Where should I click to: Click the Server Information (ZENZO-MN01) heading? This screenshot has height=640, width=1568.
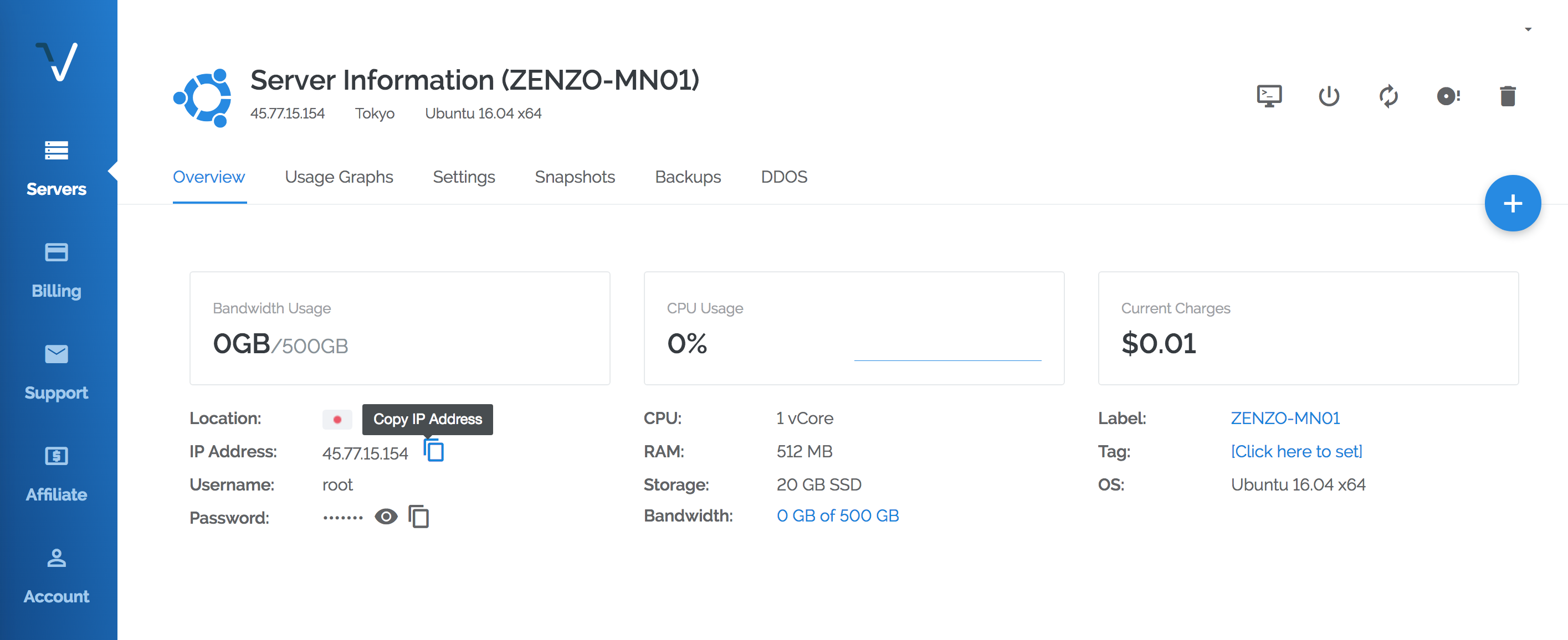pyautogui.click(x=475, y=80)
